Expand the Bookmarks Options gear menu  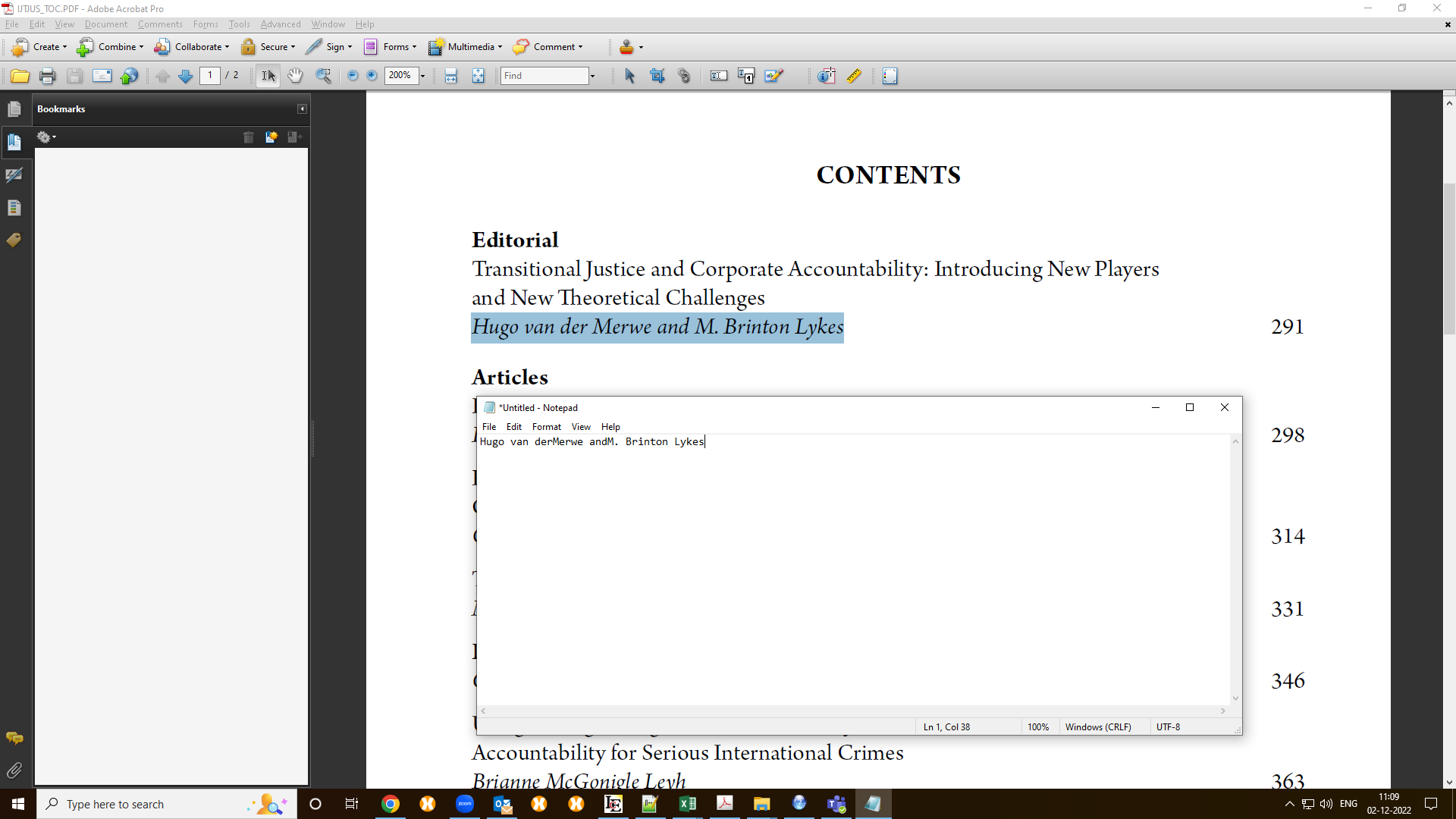45,137
